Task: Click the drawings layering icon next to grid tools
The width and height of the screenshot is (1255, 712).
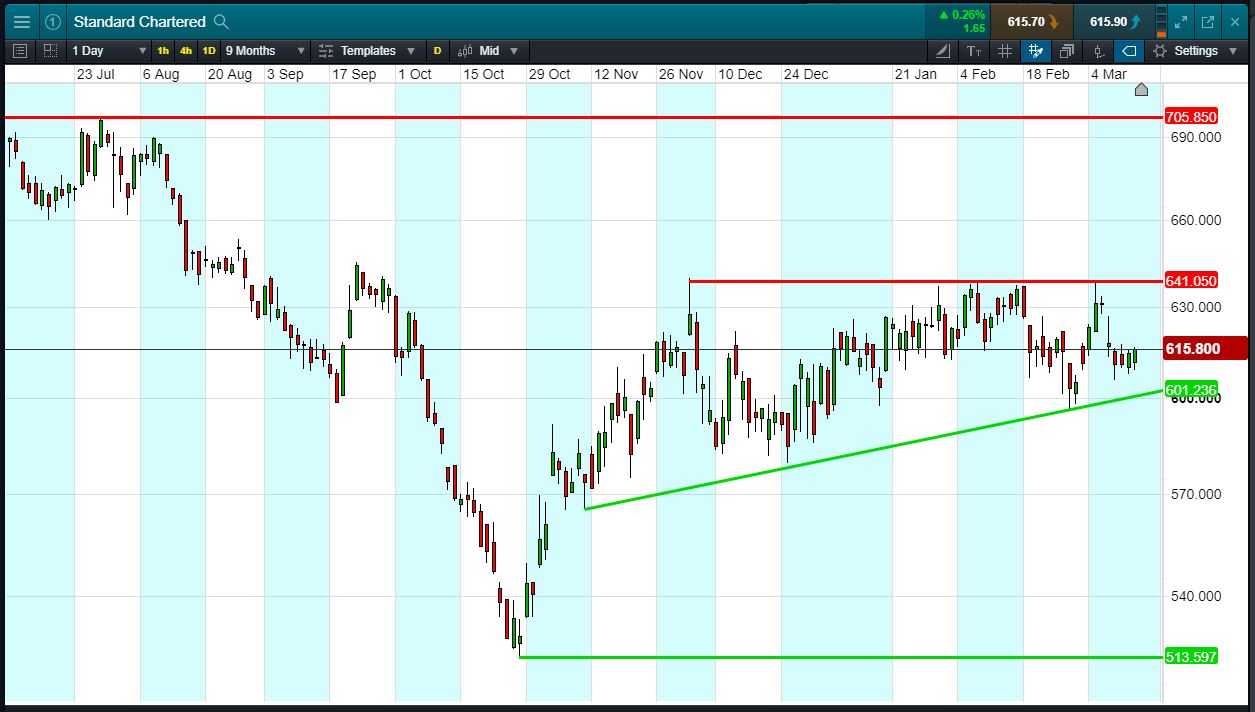Action: (x=1066, y=50)
